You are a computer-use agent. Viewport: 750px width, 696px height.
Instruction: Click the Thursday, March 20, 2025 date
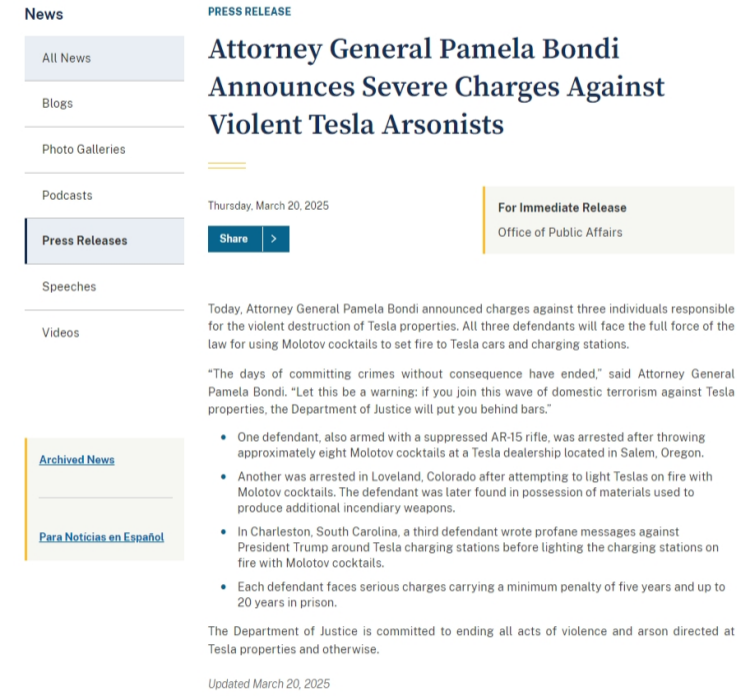coord(268,206)
